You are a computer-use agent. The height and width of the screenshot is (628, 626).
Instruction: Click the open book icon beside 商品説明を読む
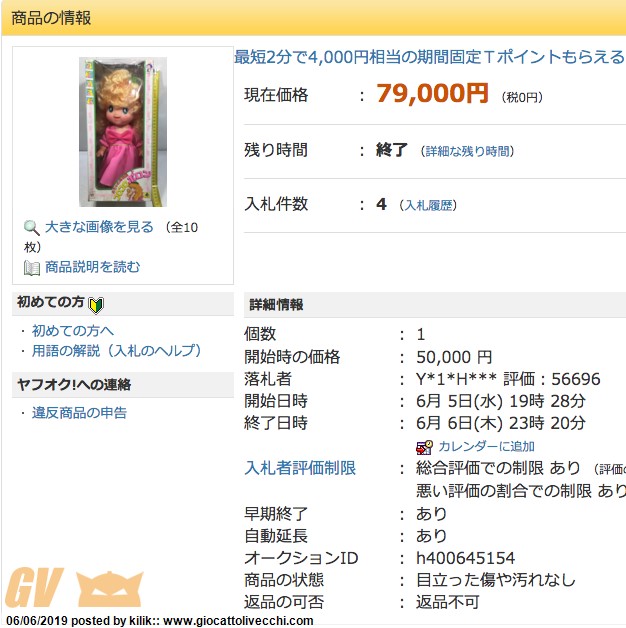click(32, 268)
